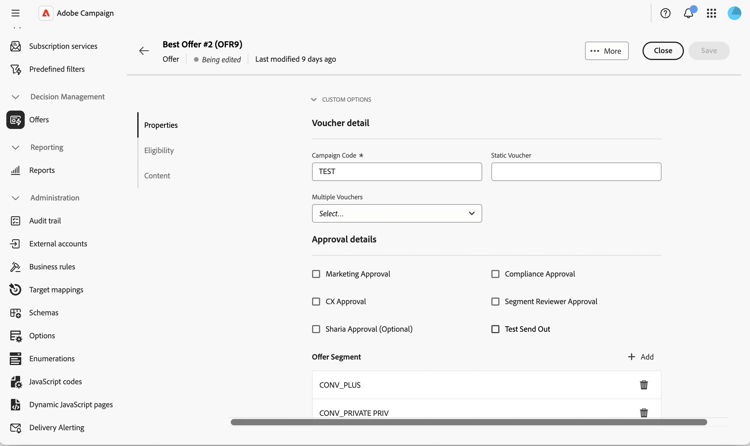The image size is (750, 446).
Task: Click the Dynamic JavaScript pages icon
Action: [16, 405]
